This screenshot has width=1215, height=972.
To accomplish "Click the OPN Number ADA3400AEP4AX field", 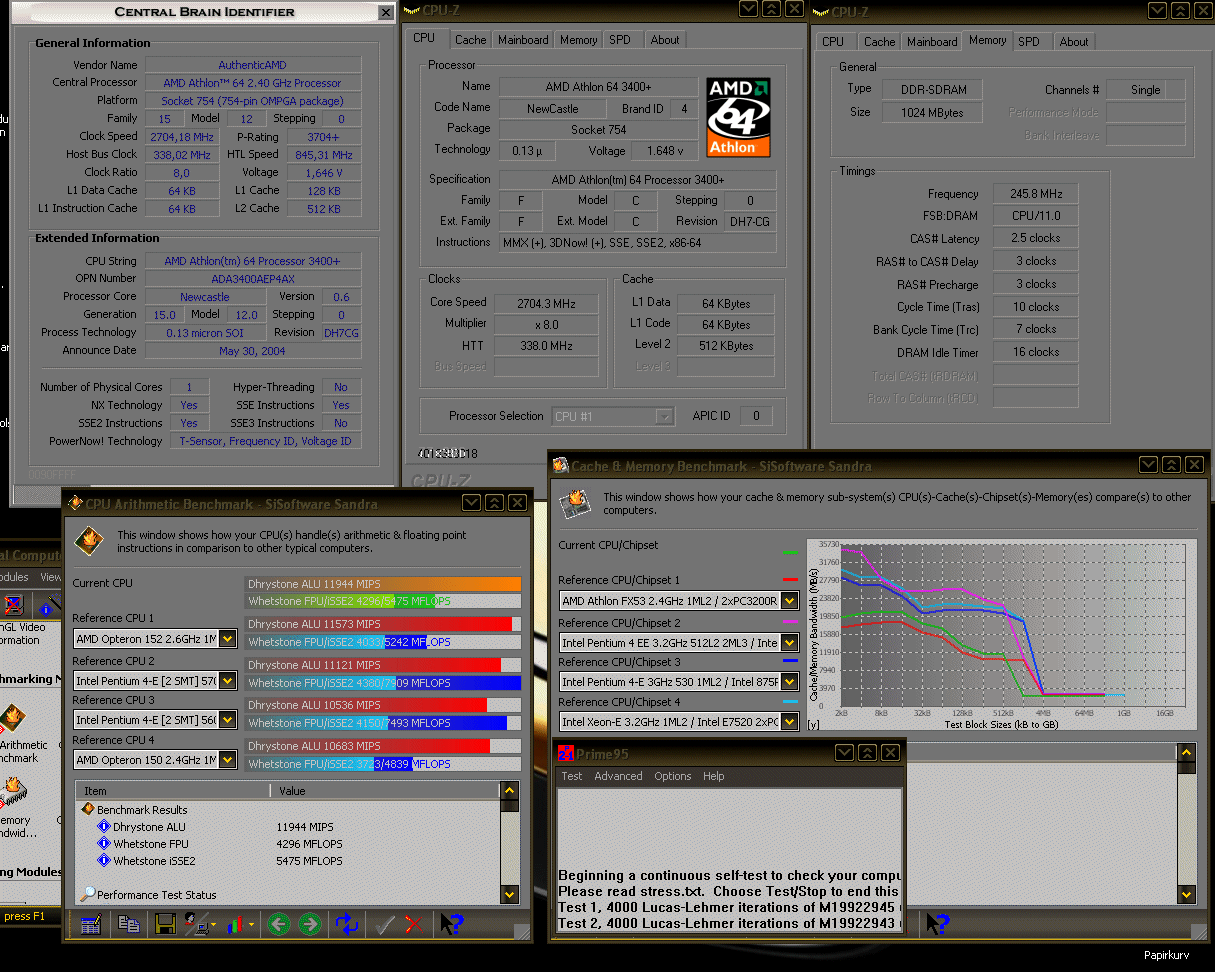I will pos(253,279).
